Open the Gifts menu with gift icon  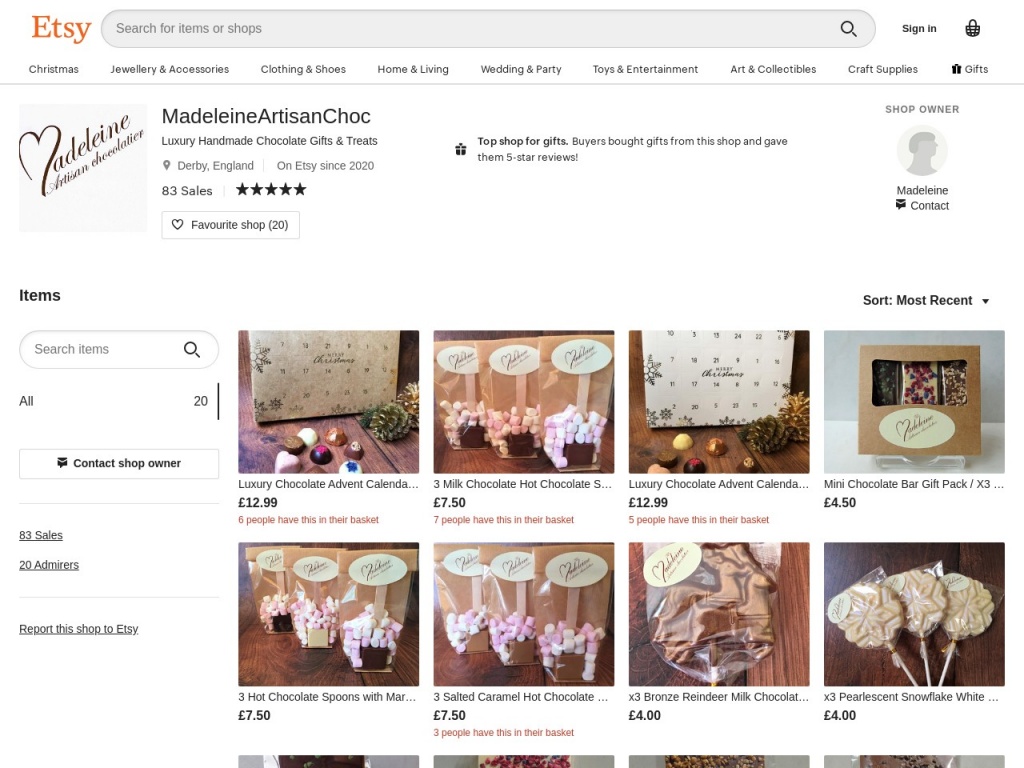point(969,69)
